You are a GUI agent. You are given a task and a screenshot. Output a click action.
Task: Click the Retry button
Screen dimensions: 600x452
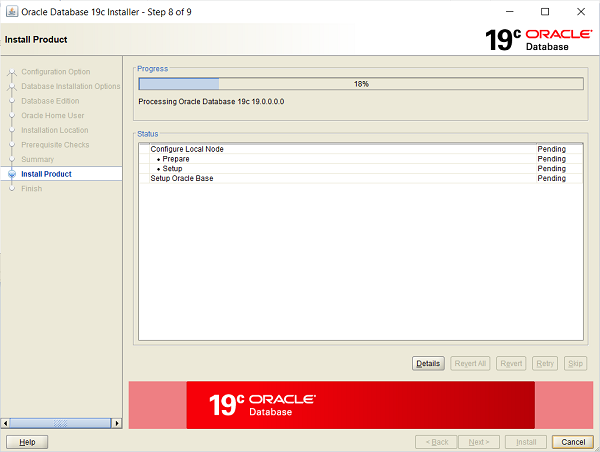(x=545, y=363)
